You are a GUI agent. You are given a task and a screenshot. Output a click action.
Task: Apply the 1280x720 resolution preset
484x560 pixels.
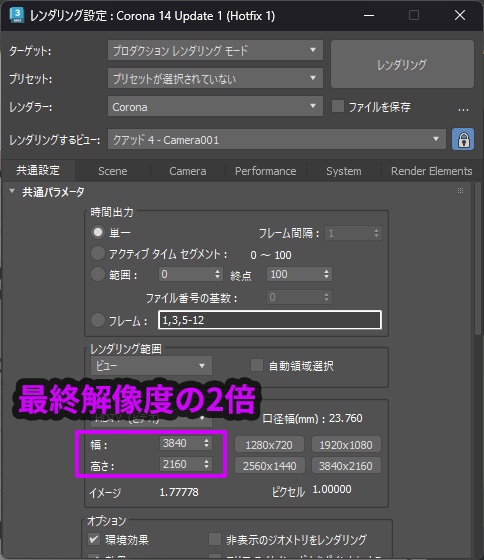click(269, 445)
